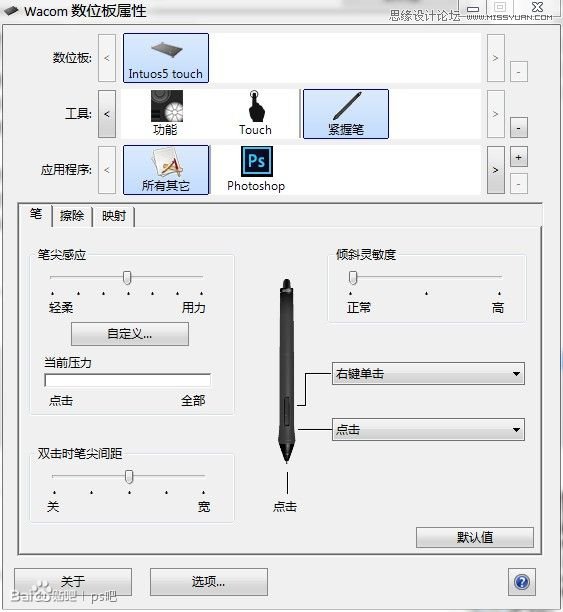Remove selected tool with its minus button

[x=519, y=128]
